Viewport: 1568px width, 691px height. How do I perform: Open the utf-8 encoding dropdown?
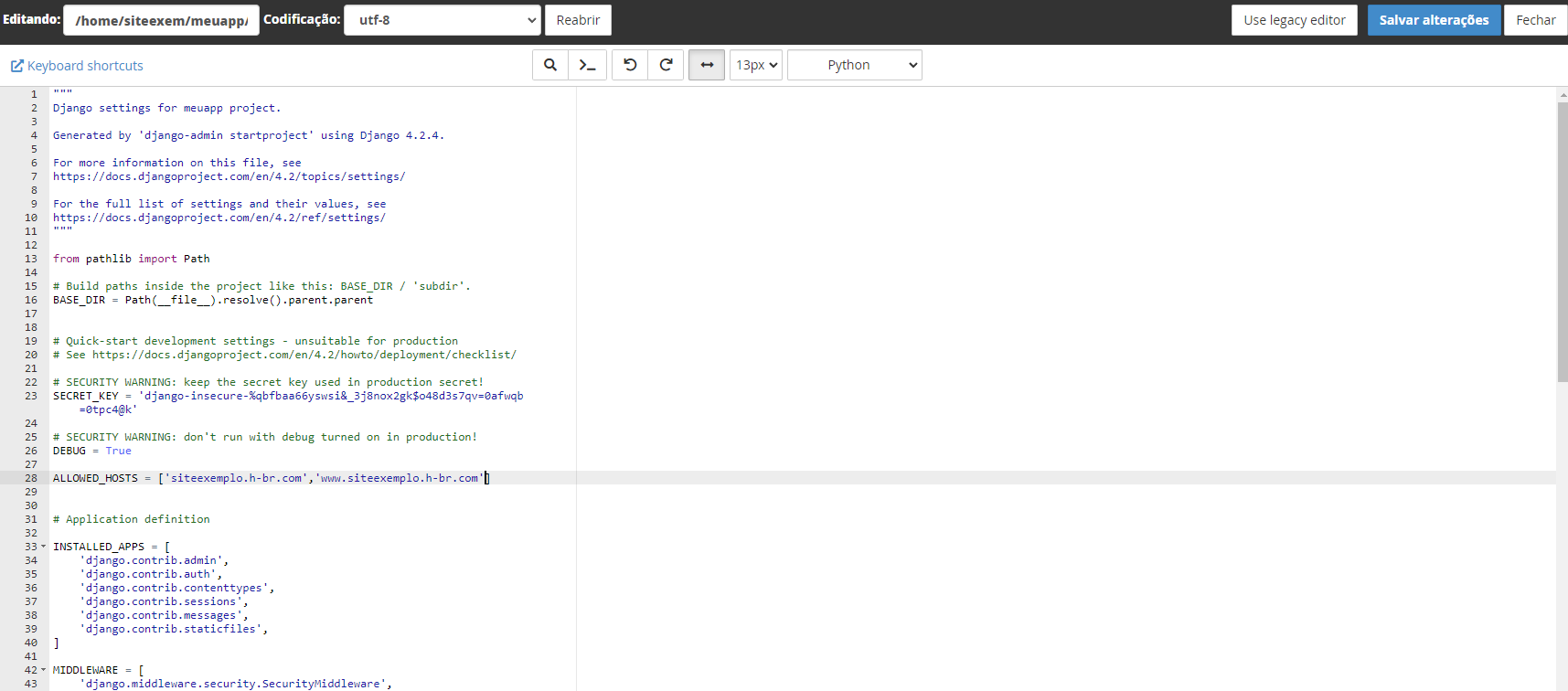[443, 20]
